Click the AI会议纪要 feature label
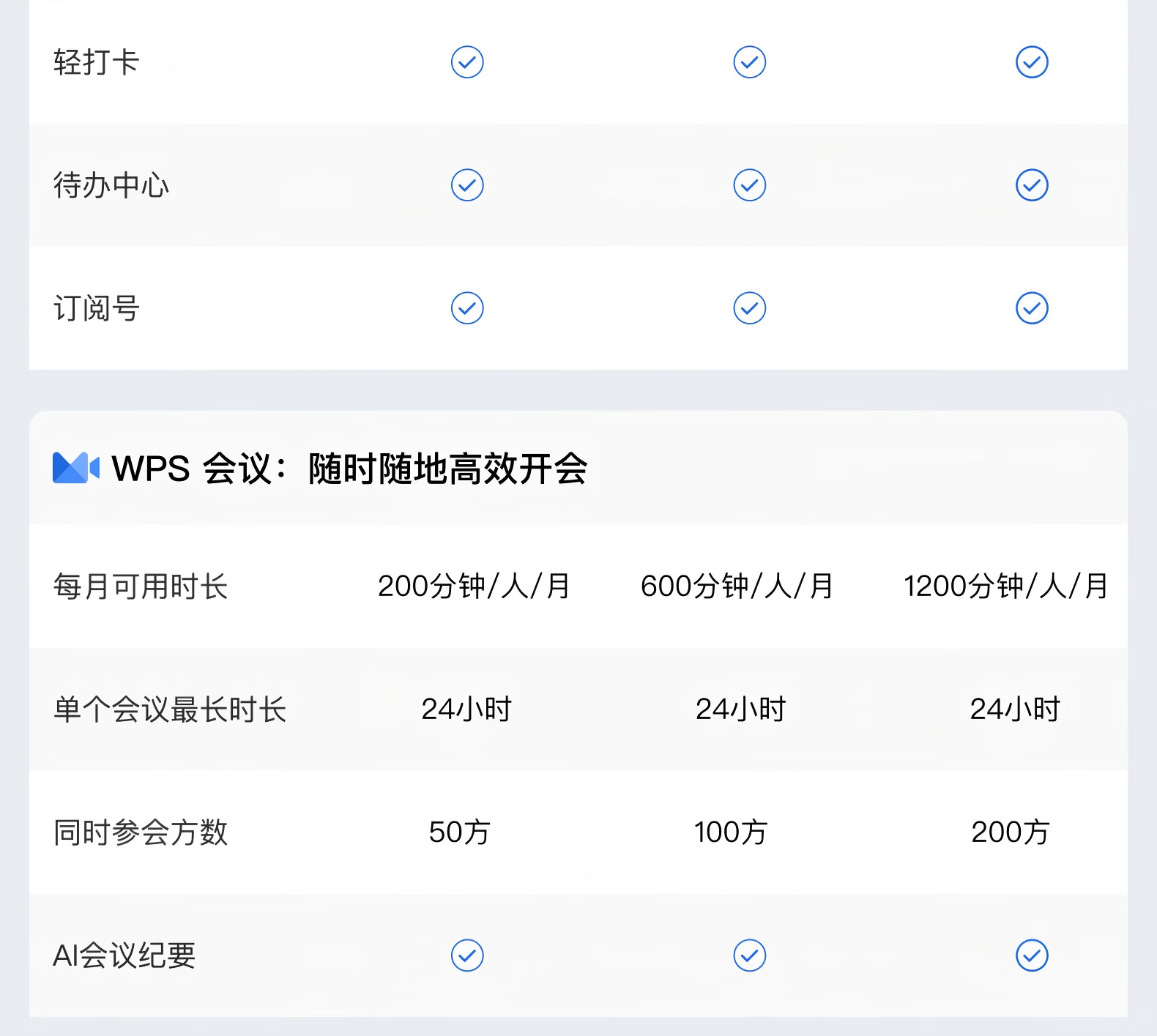The image size is (1157, 1036). tap(124, 955)
